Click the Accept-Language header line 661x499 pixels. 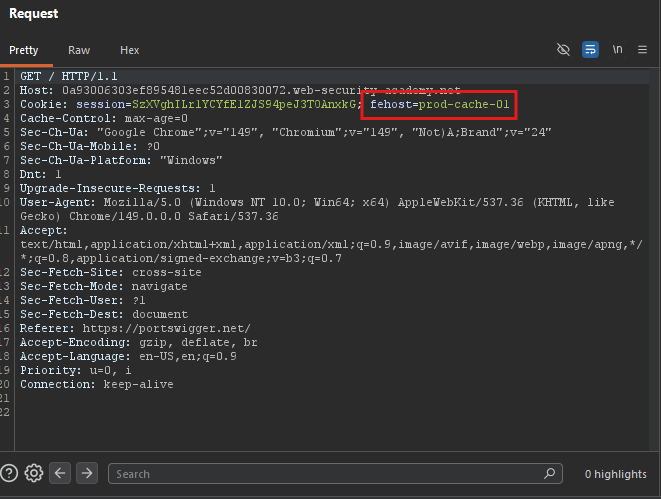128,356
